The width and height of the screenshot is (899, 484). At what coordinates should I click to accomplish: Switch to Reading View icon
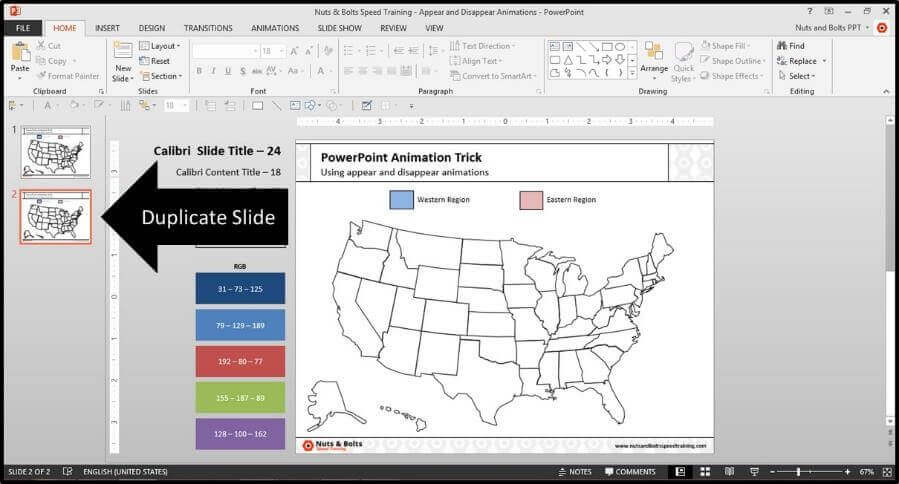(729, 471)
